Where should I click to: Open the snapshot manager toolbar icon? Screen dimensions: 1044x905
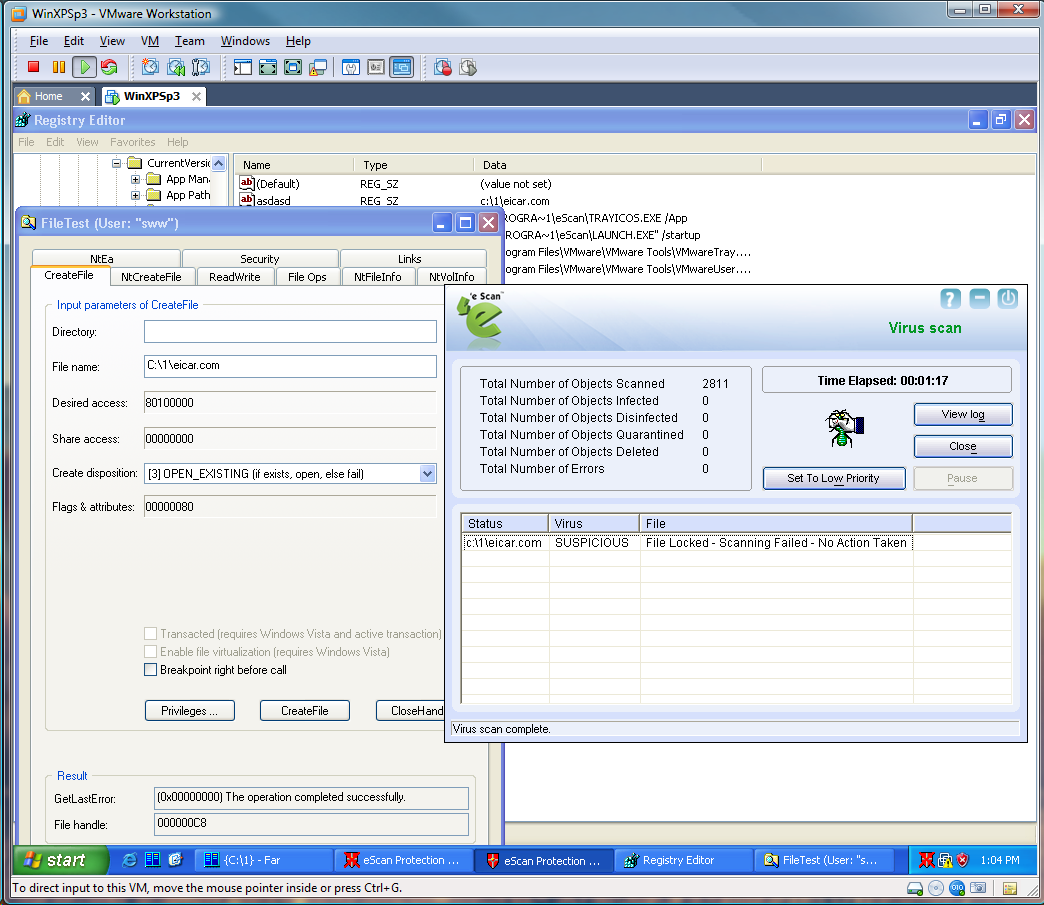[201, 67]
